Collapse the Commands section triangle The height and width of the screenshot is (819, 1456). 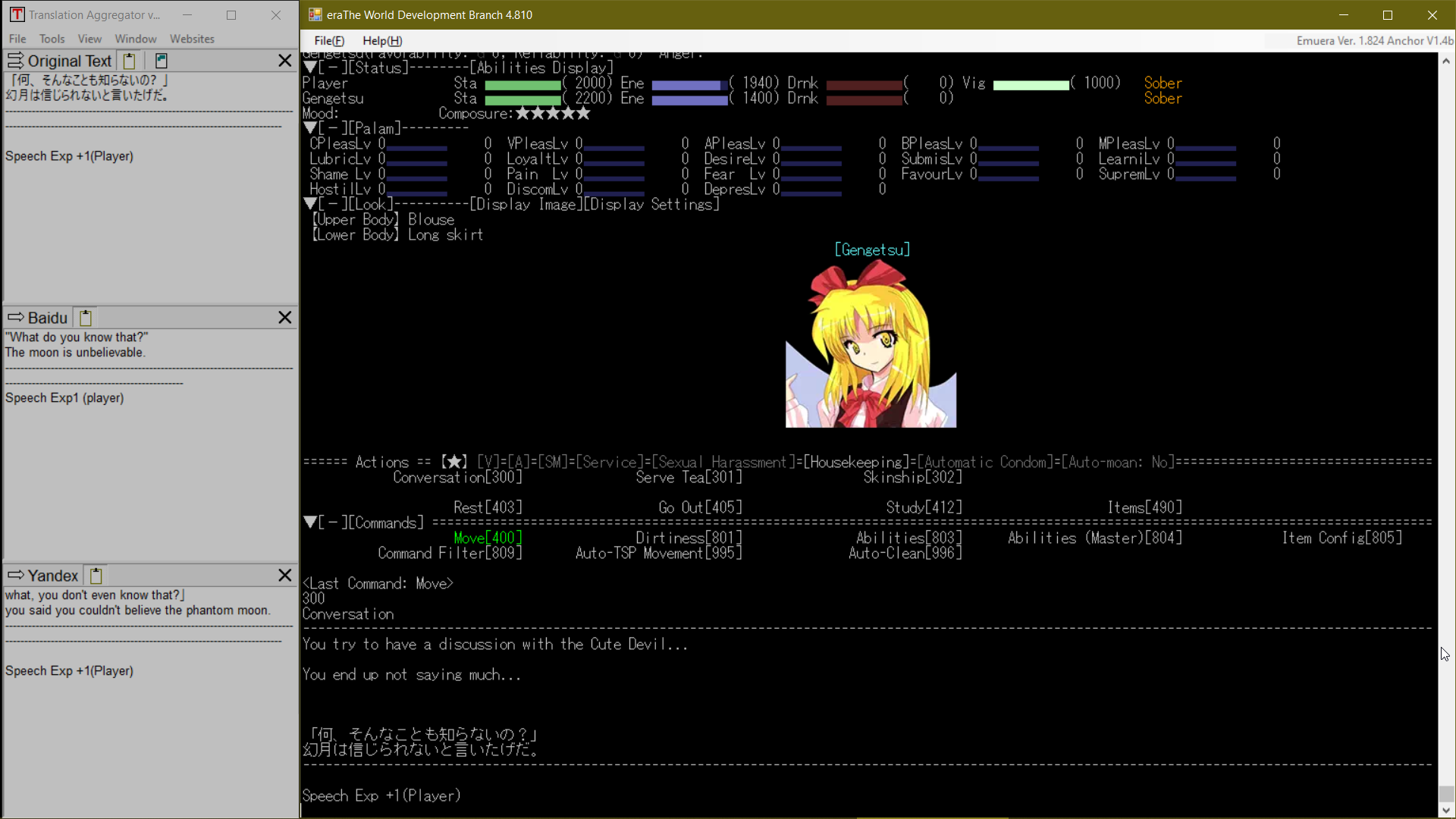(x=310, y=522)
